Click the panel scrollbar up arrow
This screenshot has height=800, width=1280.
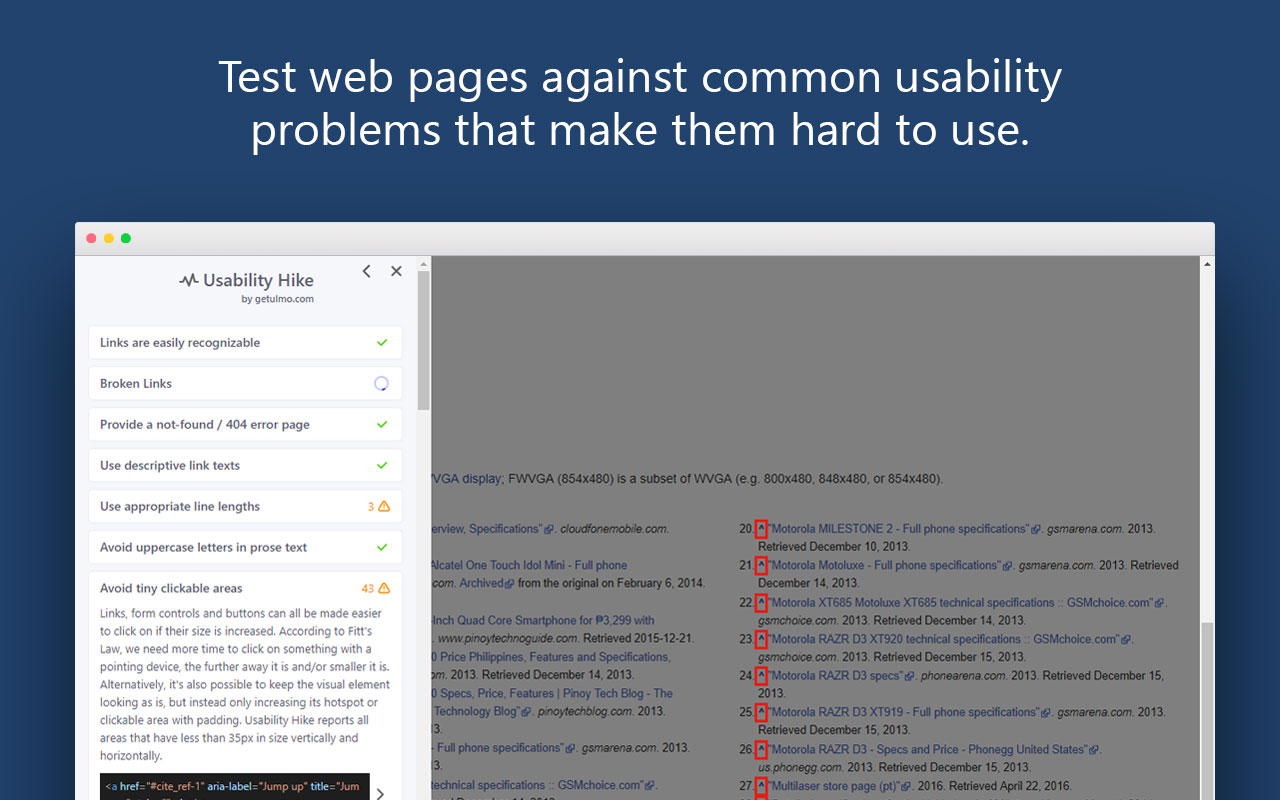click(424, 264)
